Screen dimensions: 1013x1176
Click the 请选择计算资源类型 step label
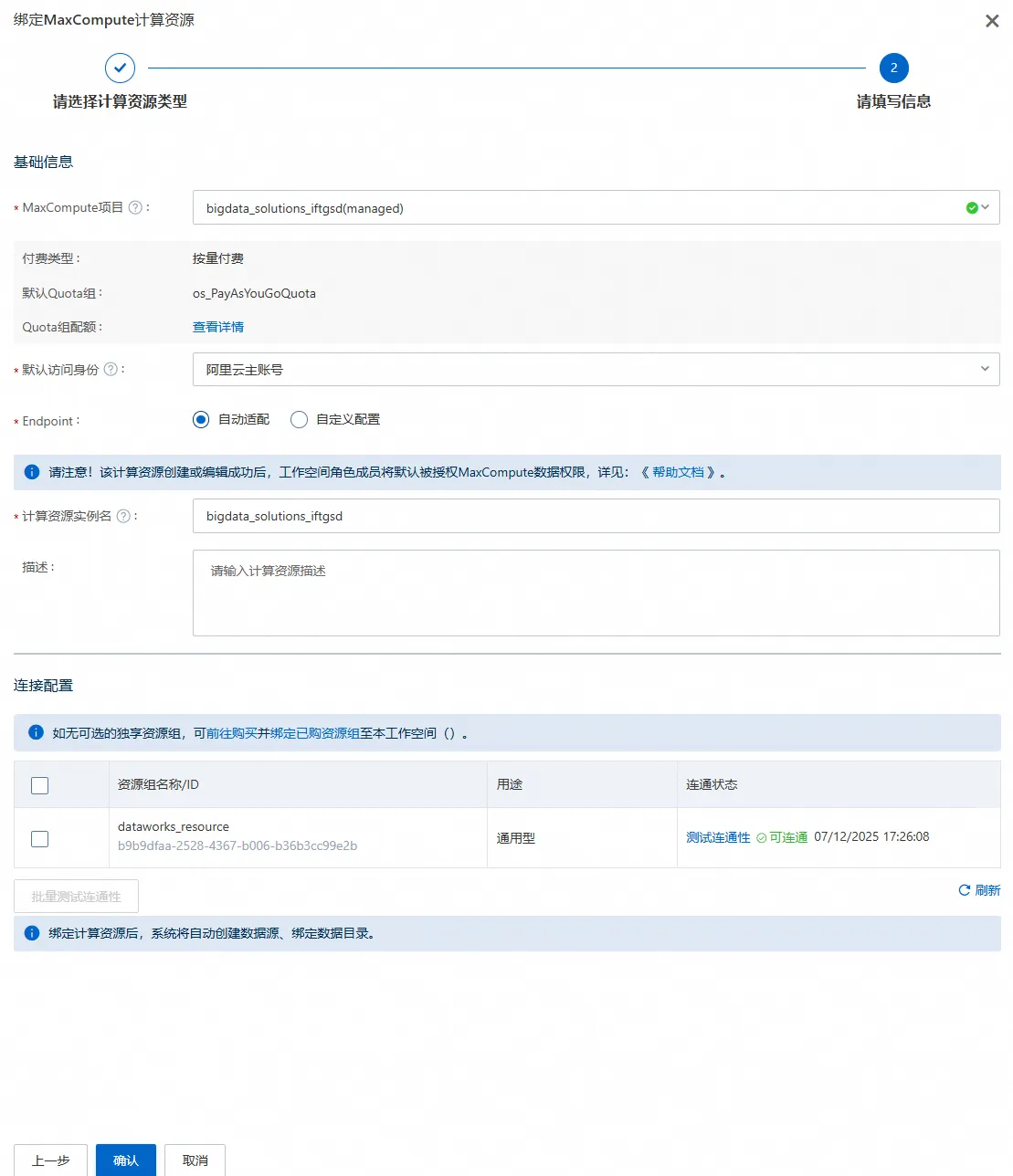coord(120,101)
